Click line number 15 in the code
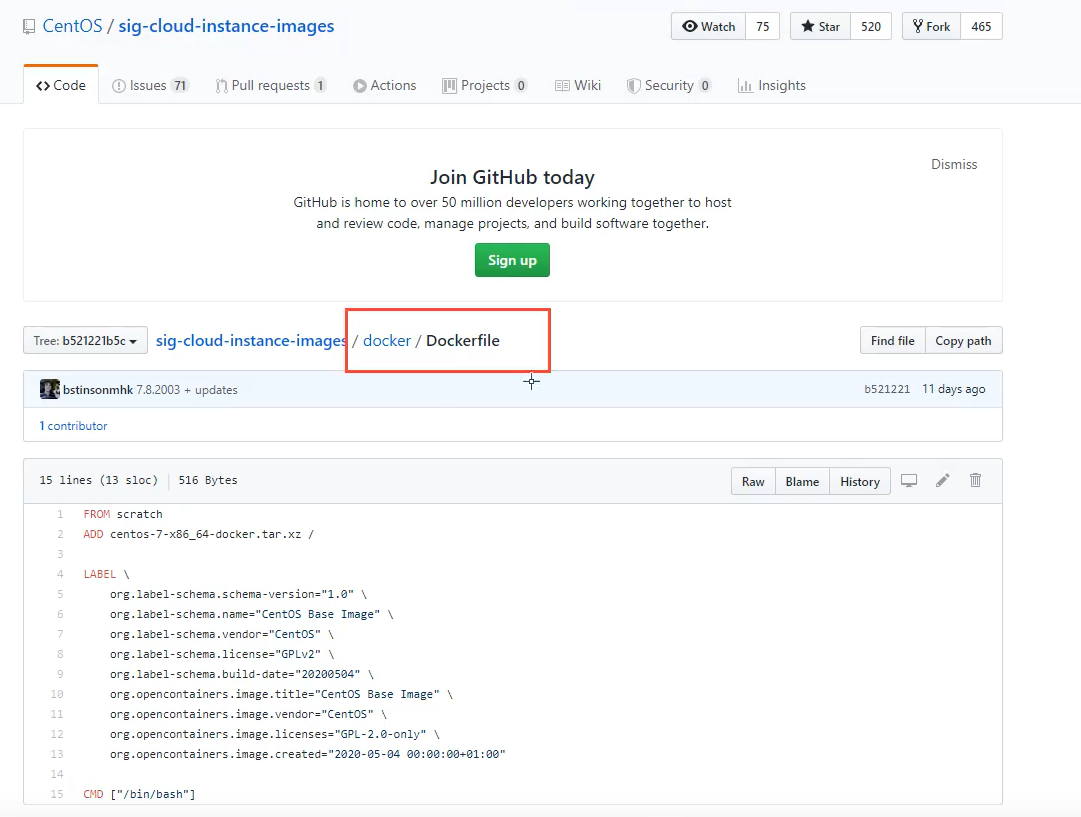 57,794
